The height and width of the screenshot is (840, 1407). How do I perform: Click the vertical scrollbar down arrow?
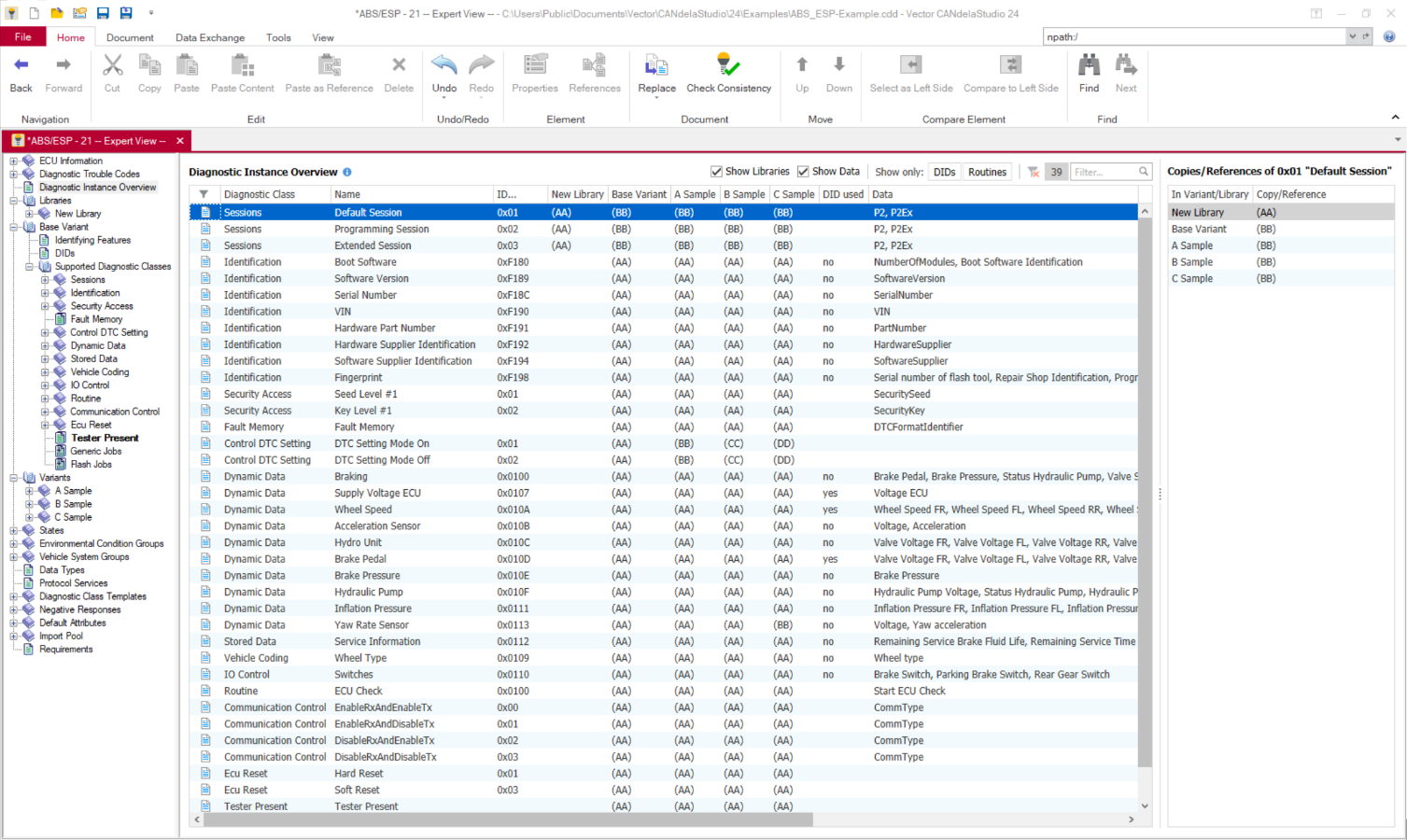(1145, 805)
